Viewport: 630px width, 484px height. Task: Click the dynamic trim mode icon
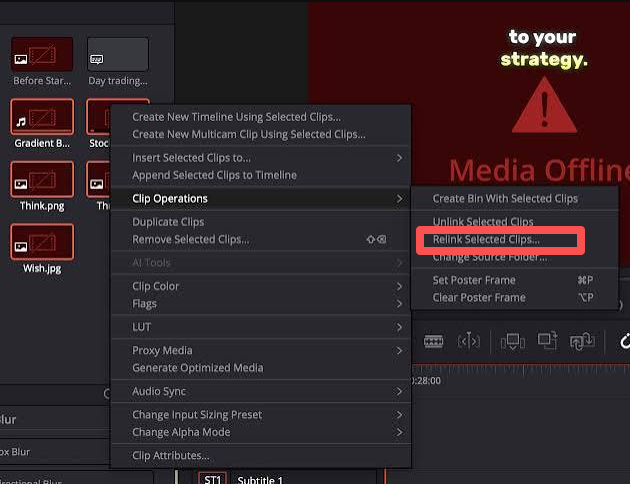point(468,341)
